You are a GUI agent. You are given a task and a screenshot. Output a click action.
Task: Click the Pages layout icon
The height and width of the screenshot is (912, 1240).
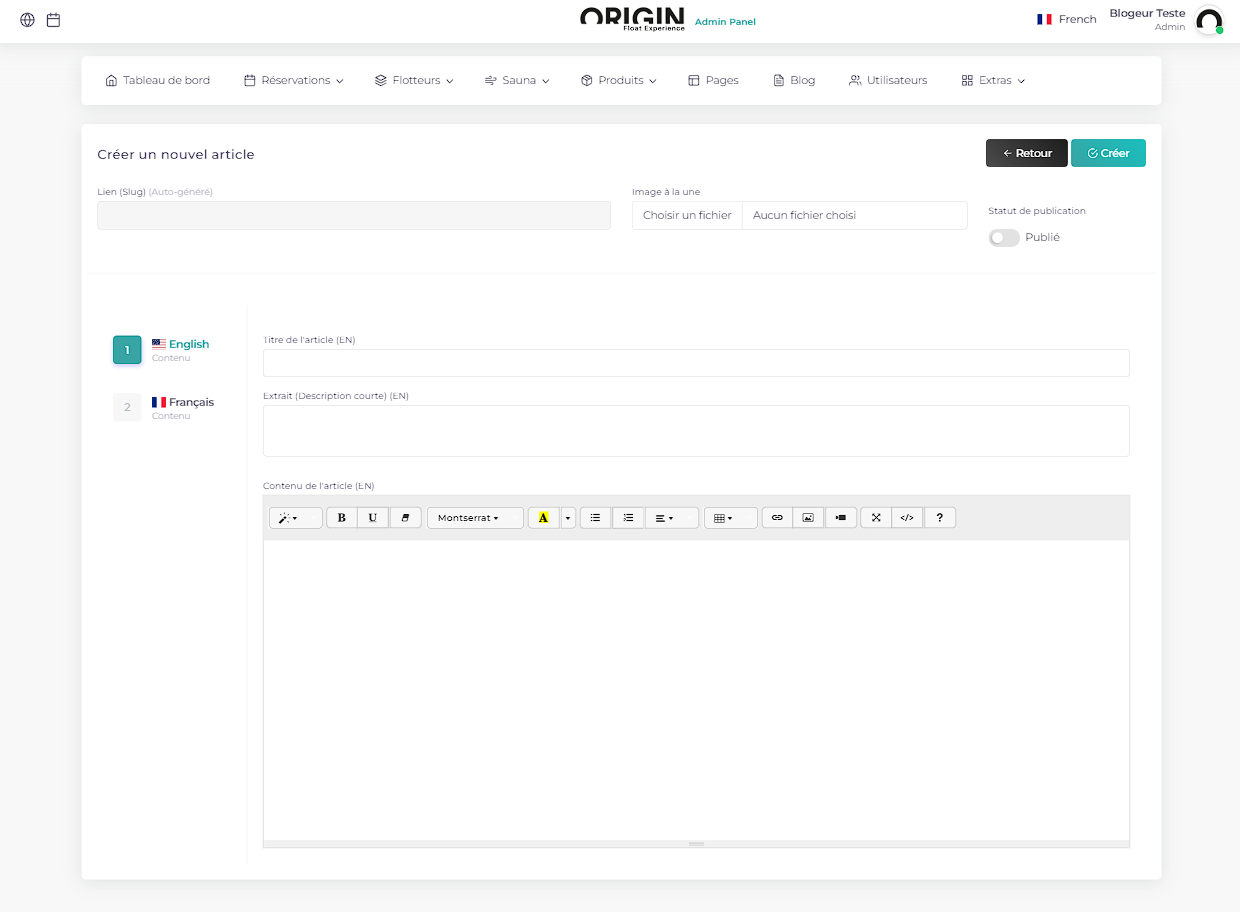point(694,80)
